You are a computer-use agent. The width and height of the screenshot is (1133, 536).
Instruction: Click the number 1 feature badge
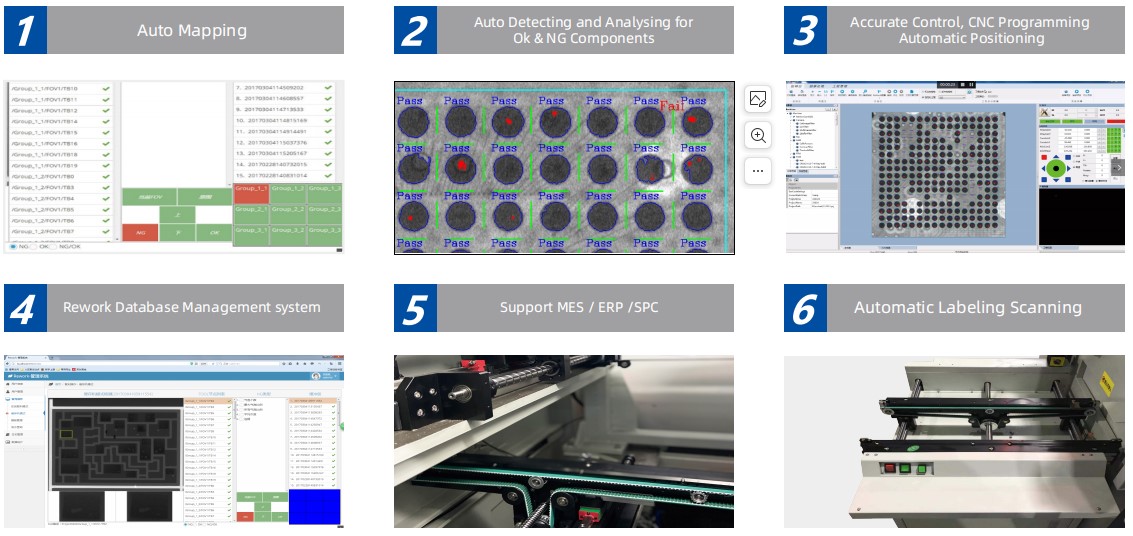[25, 30]
